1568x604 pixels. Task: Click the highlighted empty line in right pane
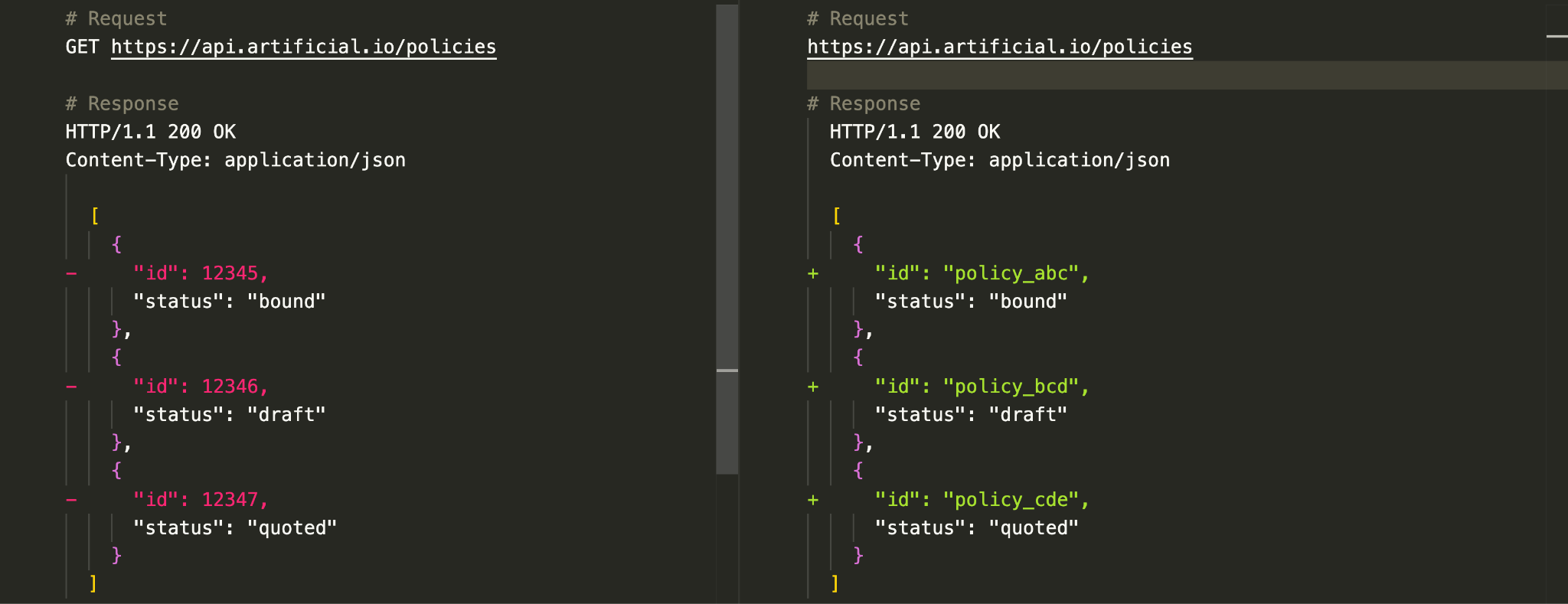tap(1187, 75)
